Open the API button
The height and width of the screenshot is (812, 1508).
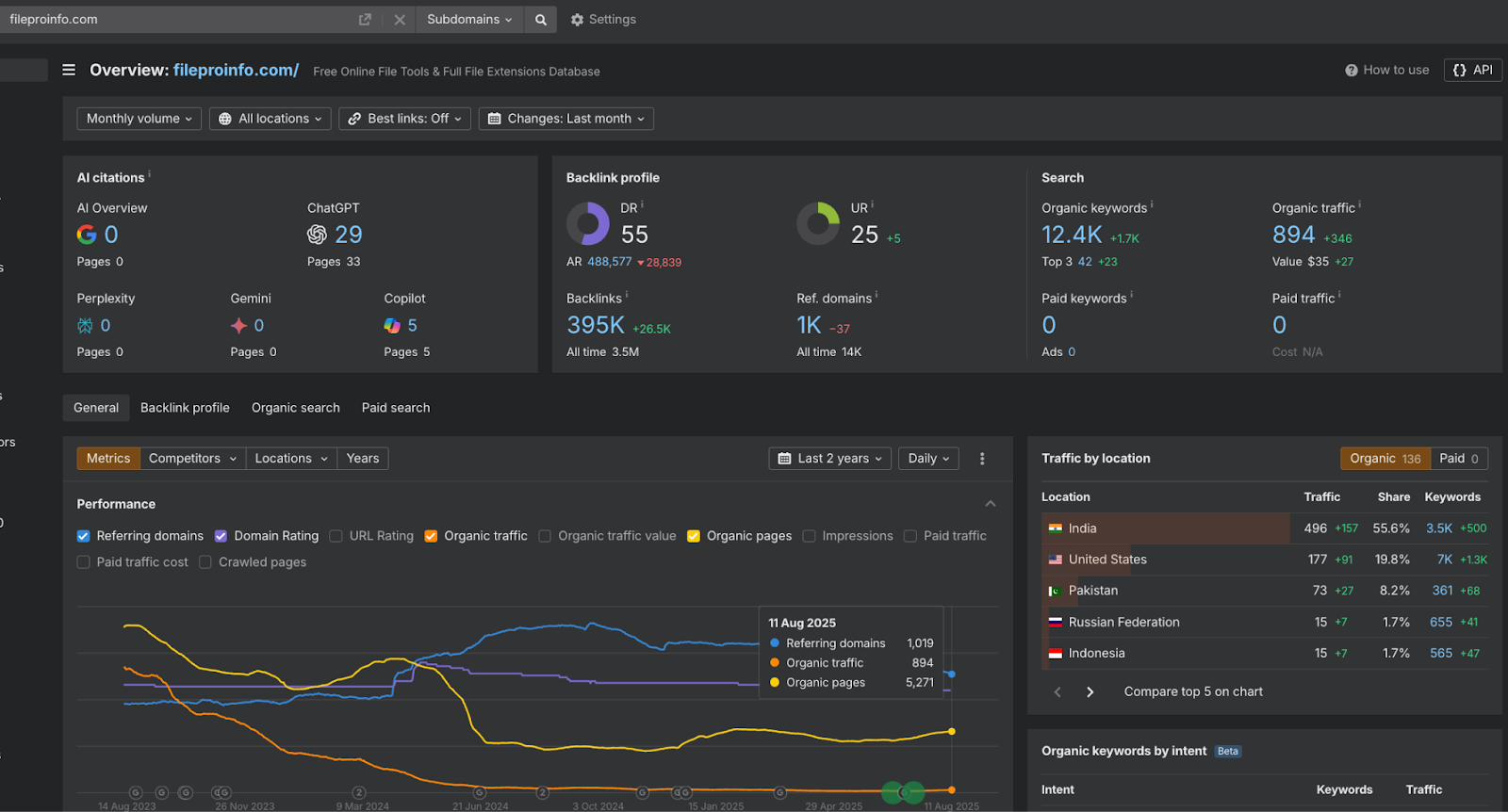[x=1473, y=70]
